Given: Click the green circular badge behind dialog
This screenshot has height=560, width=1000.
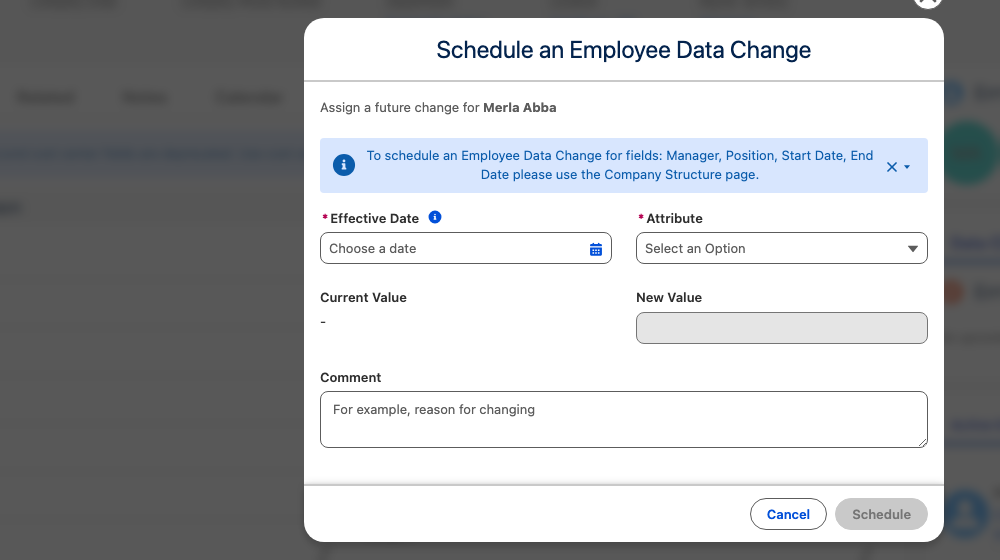Looking at the screenshot, I should click(x=969, y=153).
